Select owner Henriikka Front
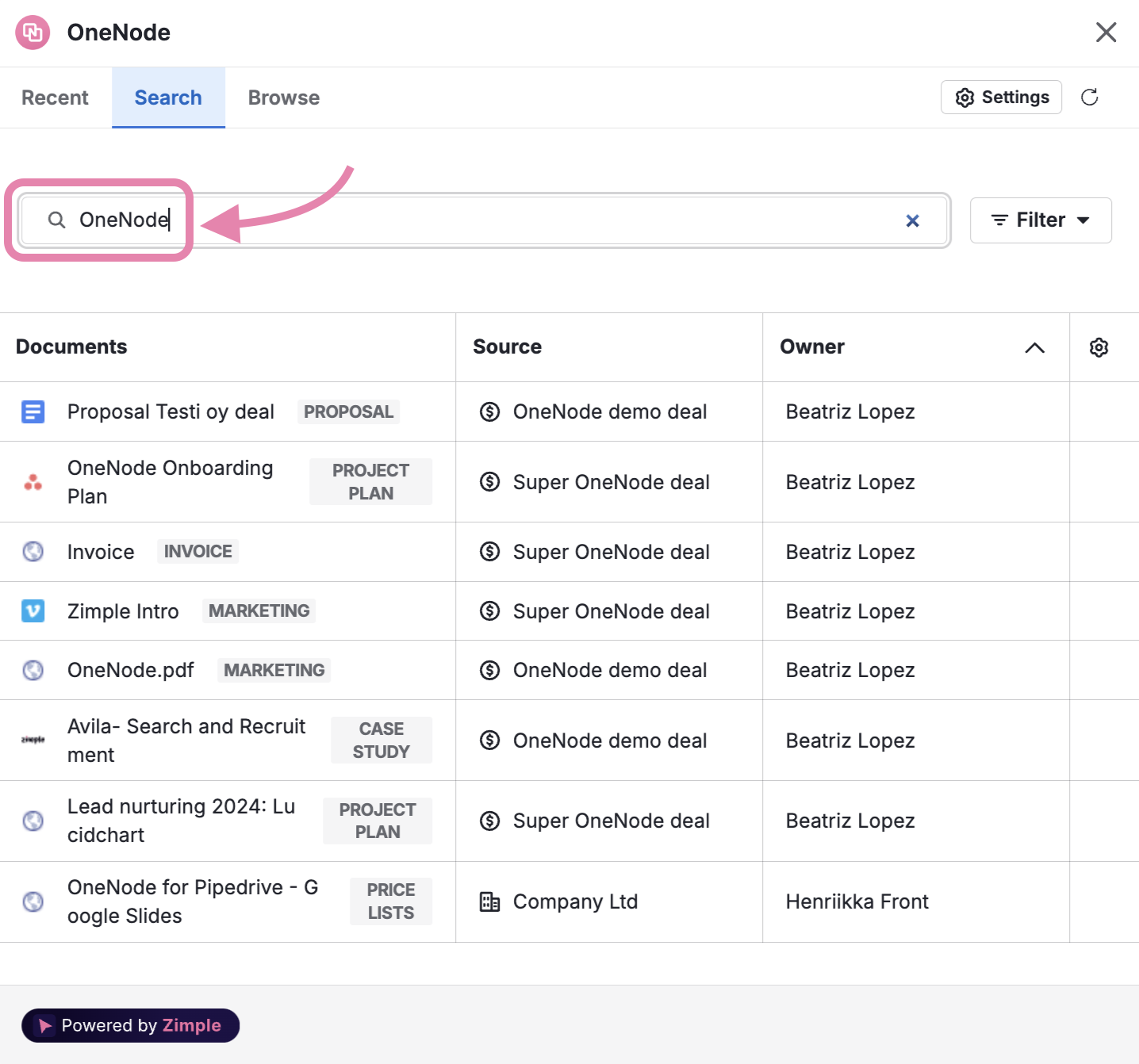This screenshot has width=1139, height=1064. (857, 902)
